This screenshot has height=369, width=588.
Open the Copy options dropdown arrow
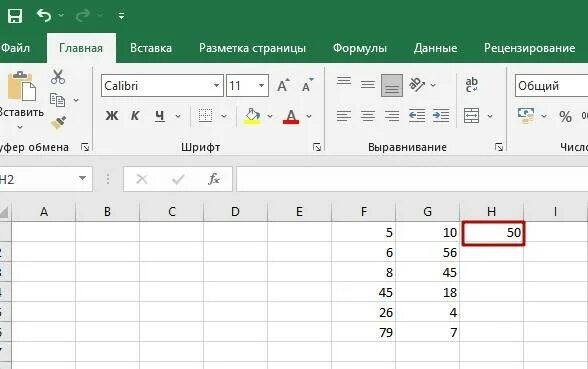coord(76,100)
